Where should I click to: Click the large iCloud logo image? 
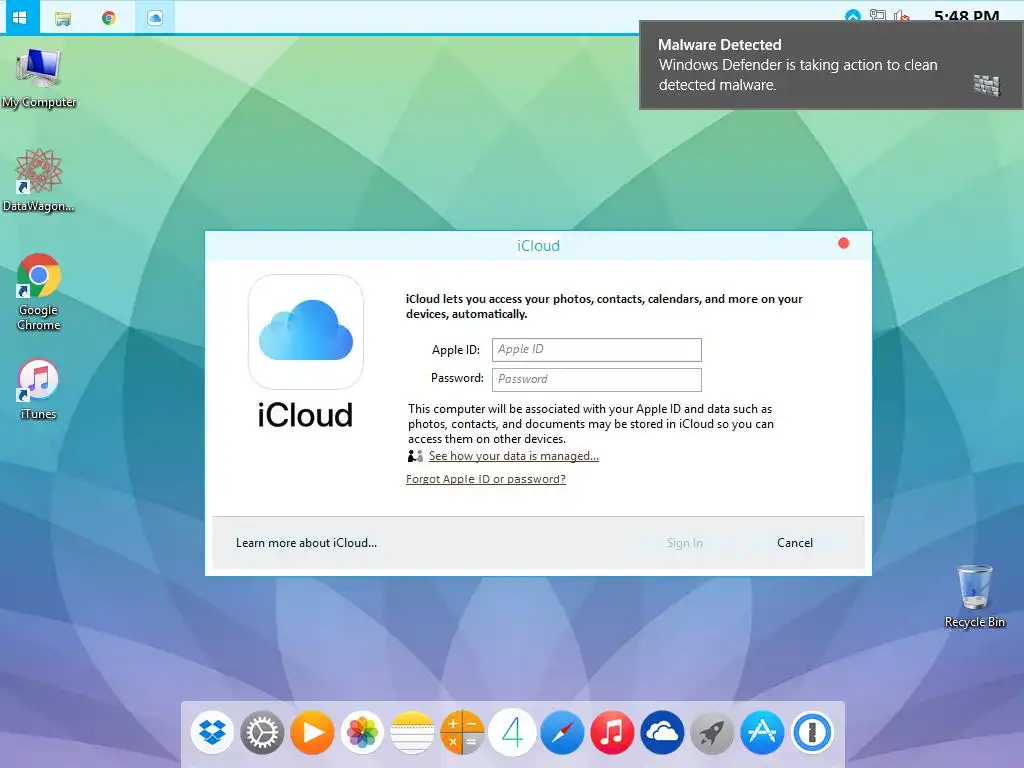click(306, 332)
